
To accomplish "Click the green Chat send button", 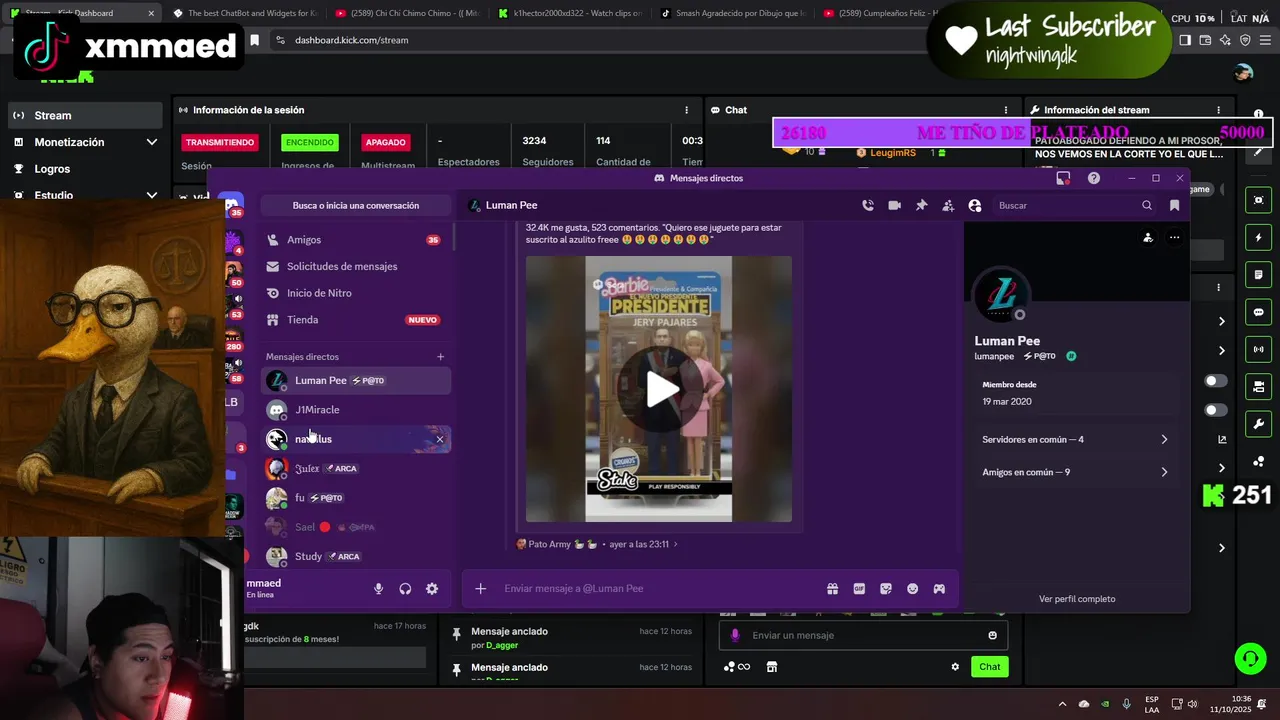I will pos(989,667).
